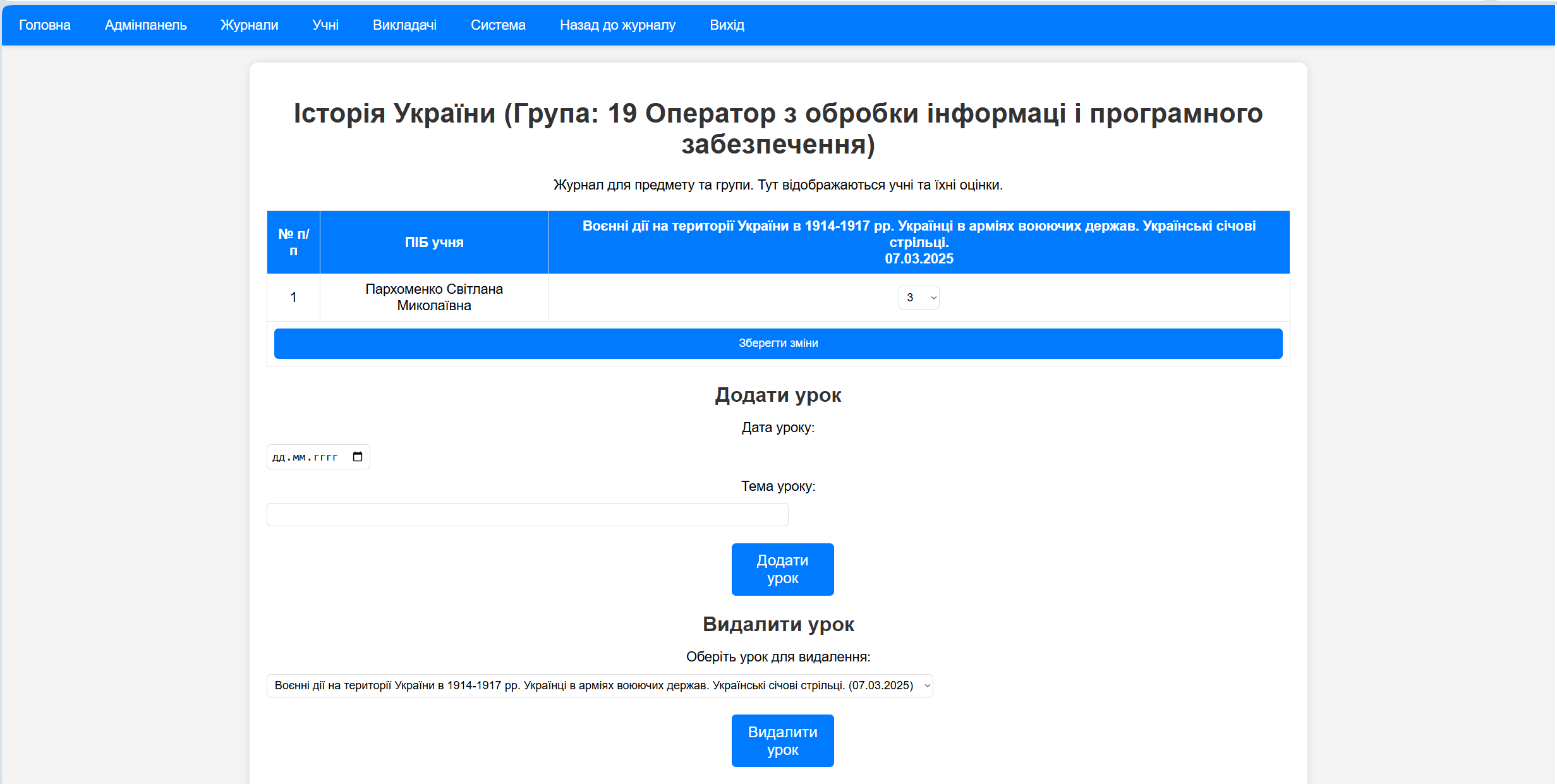The height and width of the screenshot is (784, 1557).
Task: Click the ПІБ учня column header
Action: [433, 242]
